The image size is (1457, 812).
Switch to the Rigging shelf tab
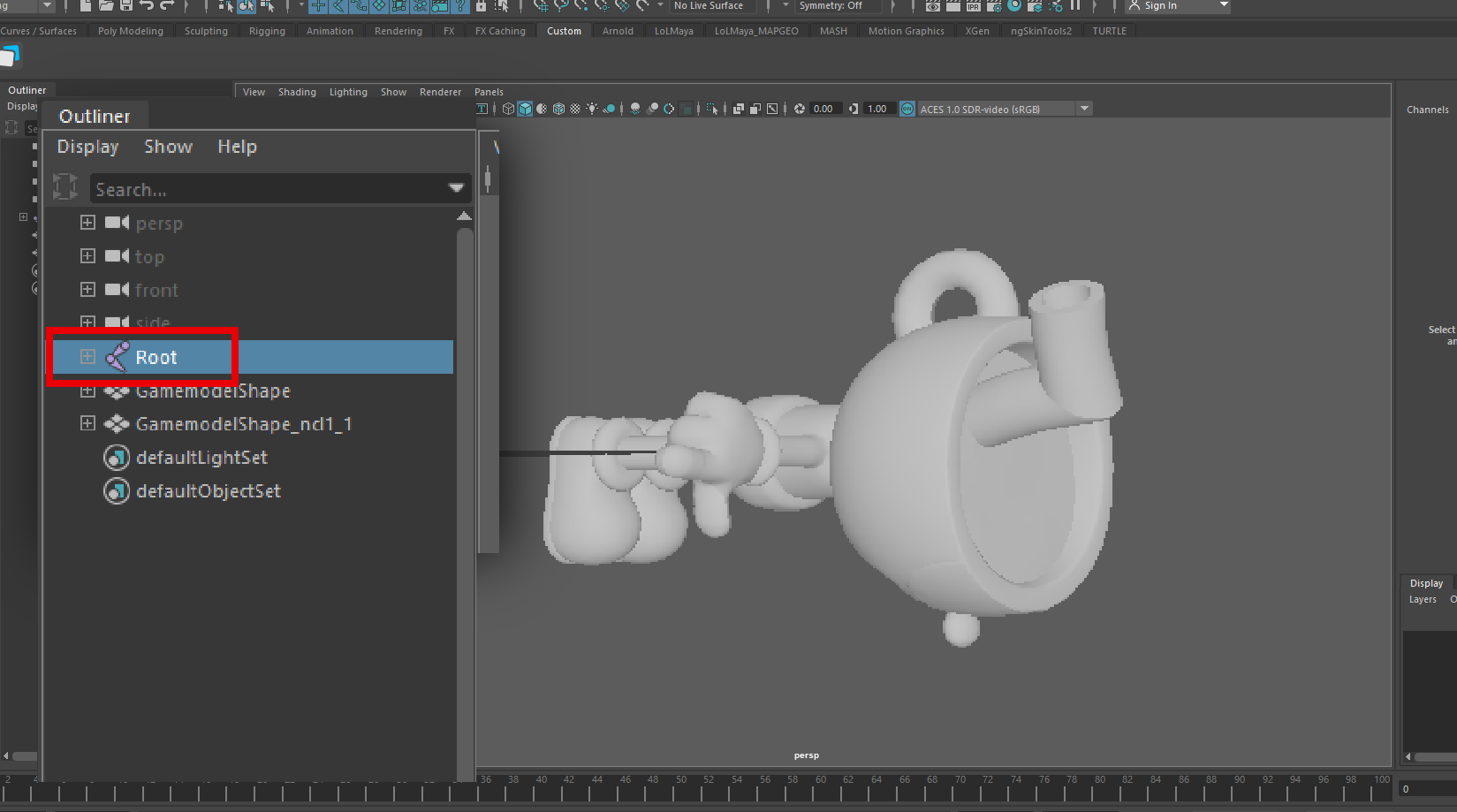[x=267, y=31]
